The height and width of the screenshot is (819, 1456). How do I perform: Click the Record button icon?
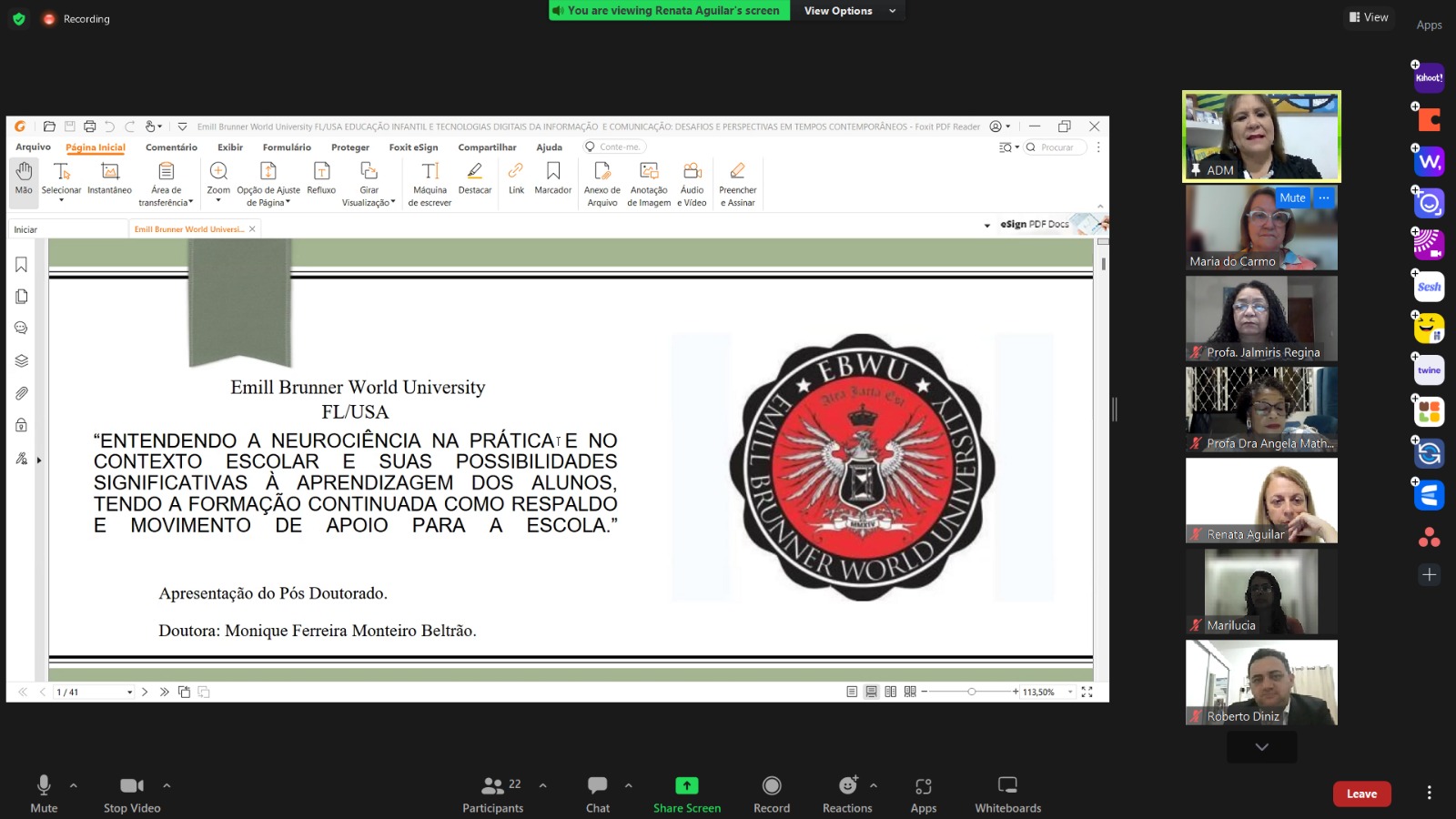click(772, 785)
